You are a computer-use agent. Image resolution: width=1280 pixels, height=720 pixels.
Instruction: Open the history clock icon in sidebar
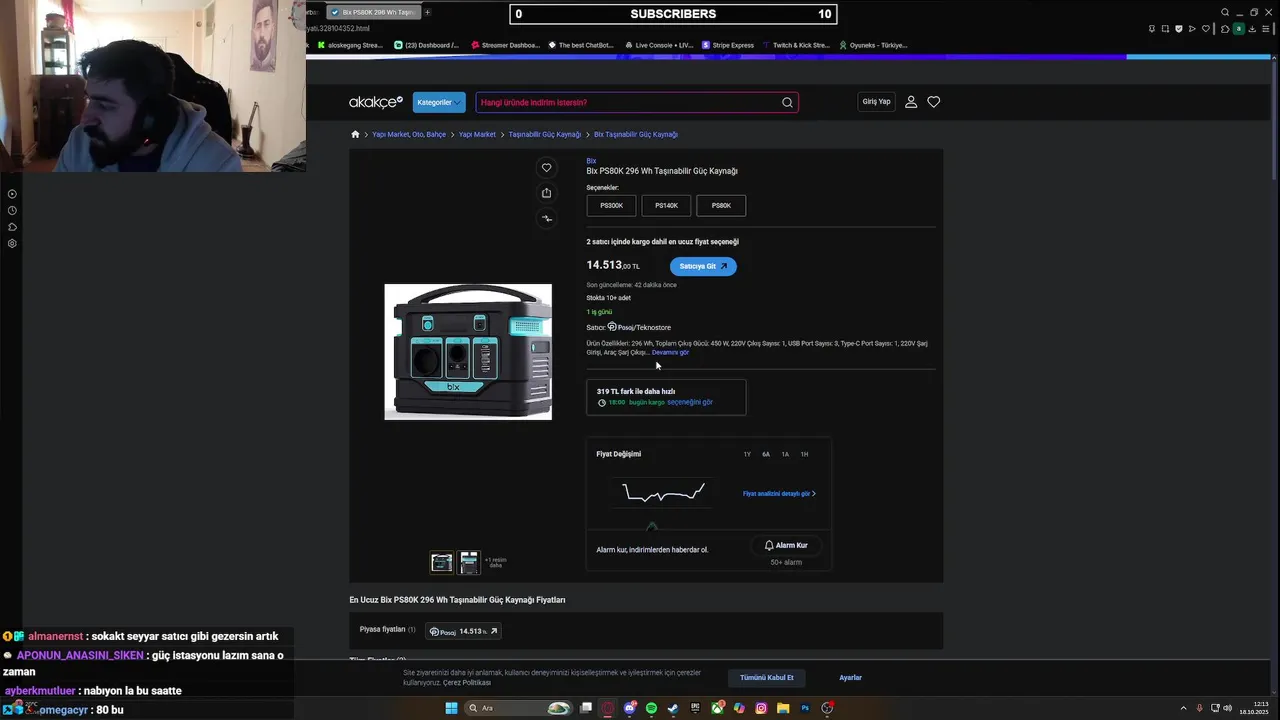[12, 210]
